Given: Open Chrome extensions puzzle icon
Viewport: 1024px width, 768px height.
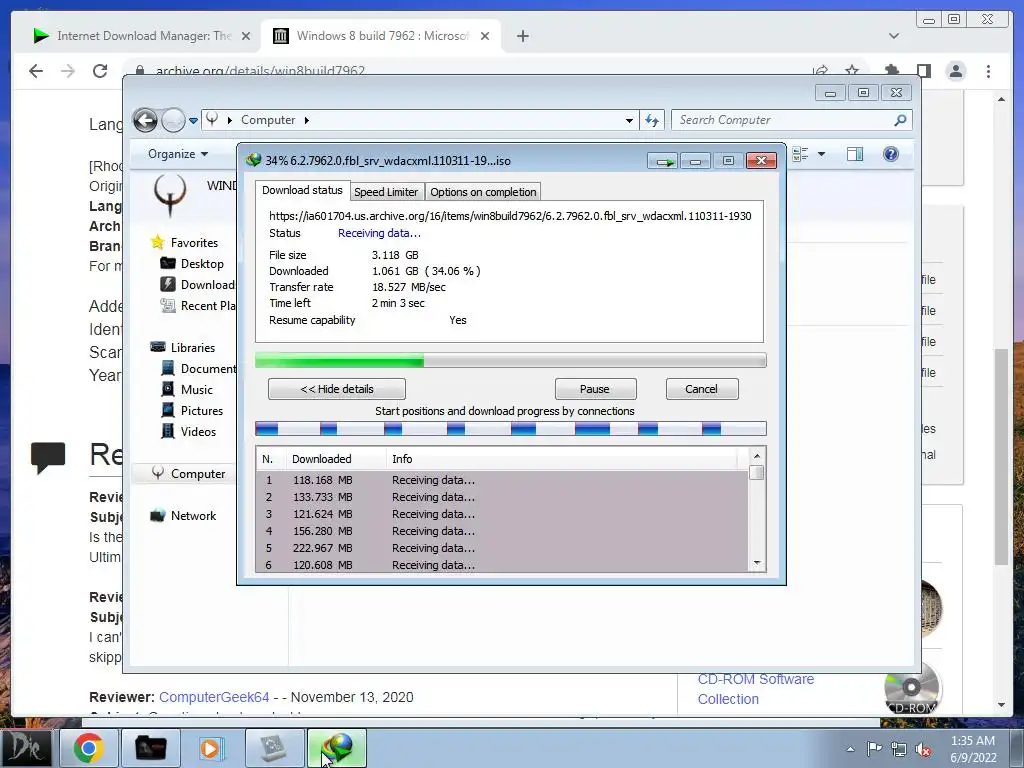Looking at the screenshot, I should tap(892, 71).
